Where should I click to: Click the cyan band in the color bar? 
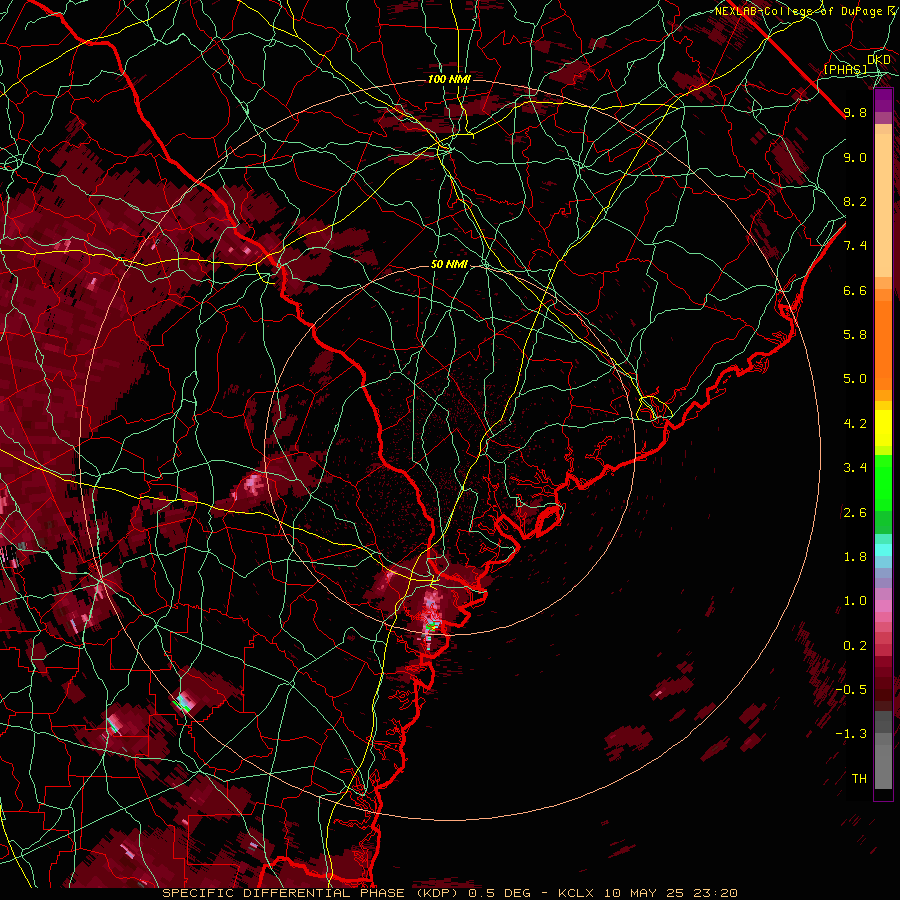pyautogui.click(x=883, y=550)
